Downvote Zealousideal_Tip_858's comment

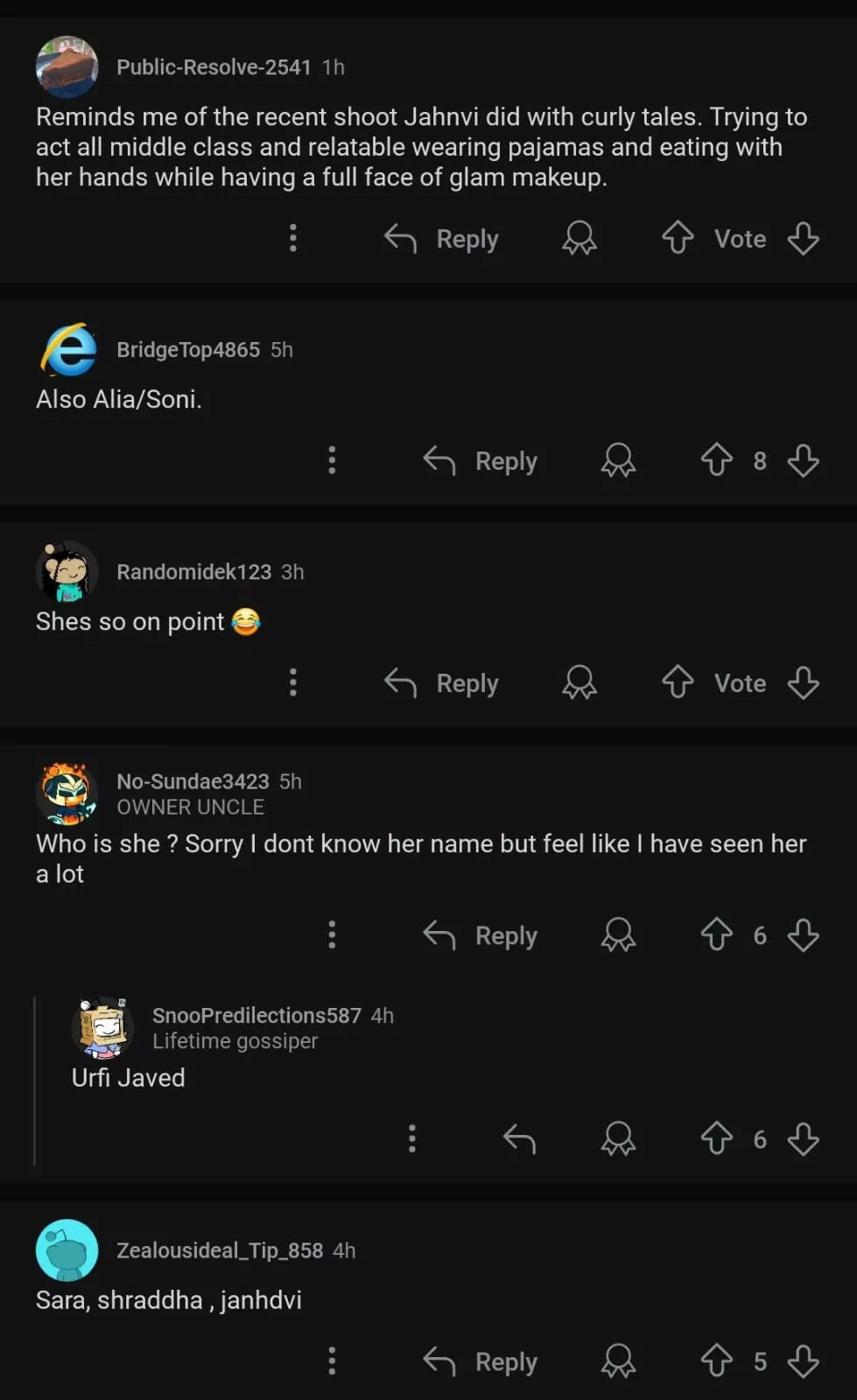coord(803,1361)
